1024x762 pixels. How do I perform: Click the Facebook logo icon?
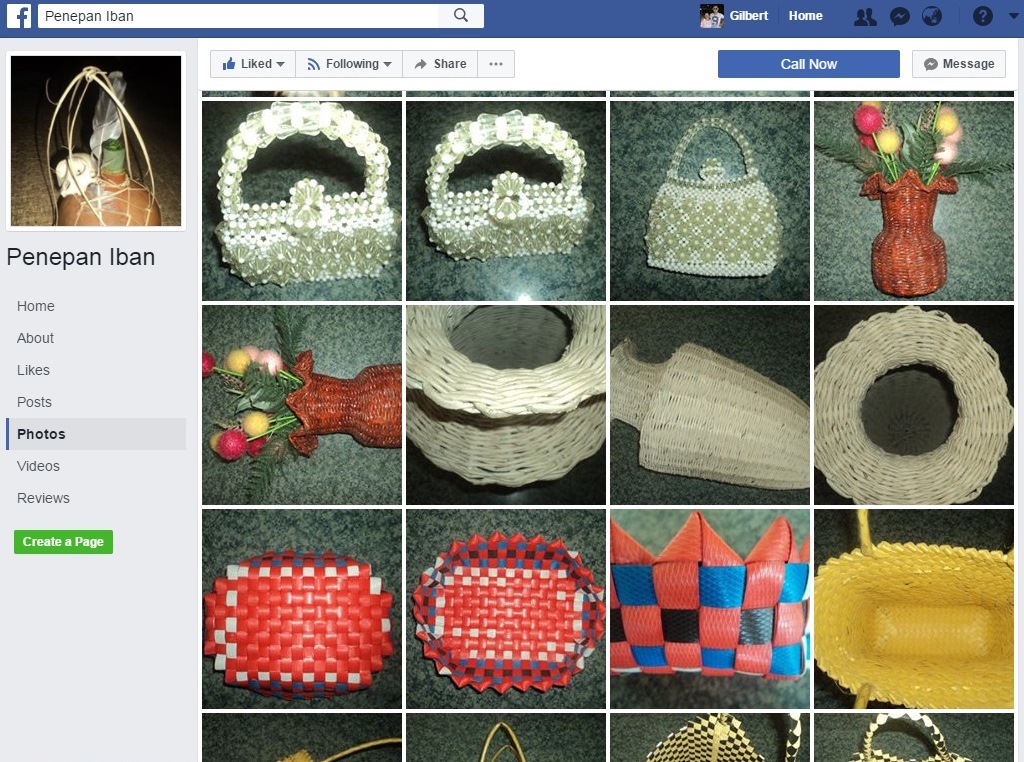click(19, 16)
